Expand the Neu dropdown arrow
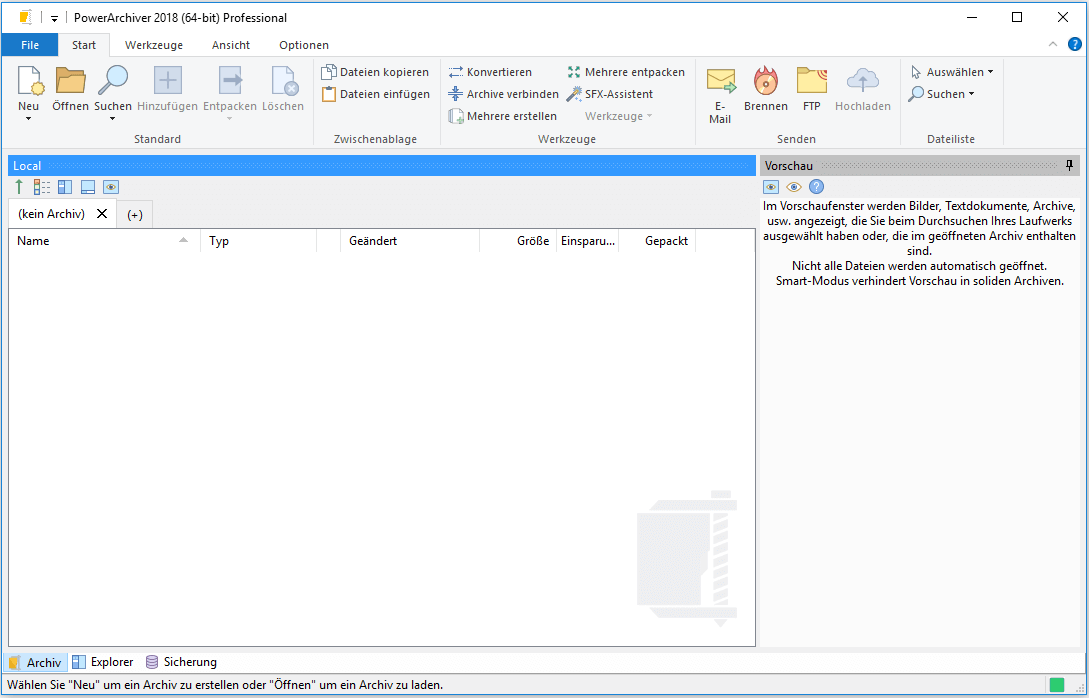Viewport: 1089px width, 698px height. pyautogui.click(x=28, y=119)
